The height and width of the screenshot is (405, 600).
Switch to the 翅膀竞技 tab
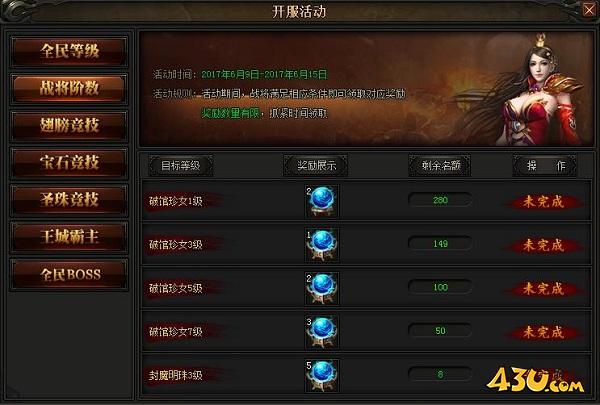click(x=69, y=126)
